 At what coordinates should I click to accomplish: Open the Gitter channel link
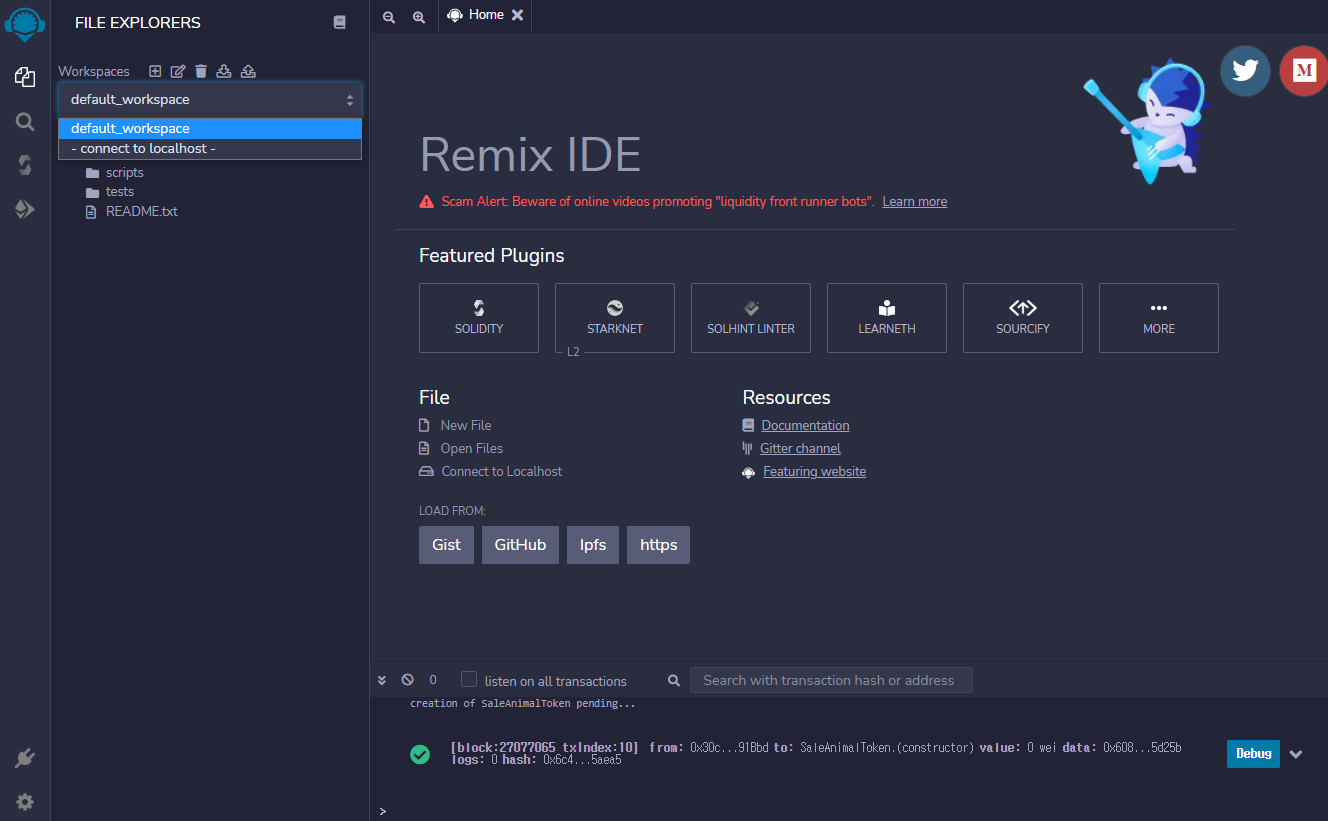tap(800, 448)
